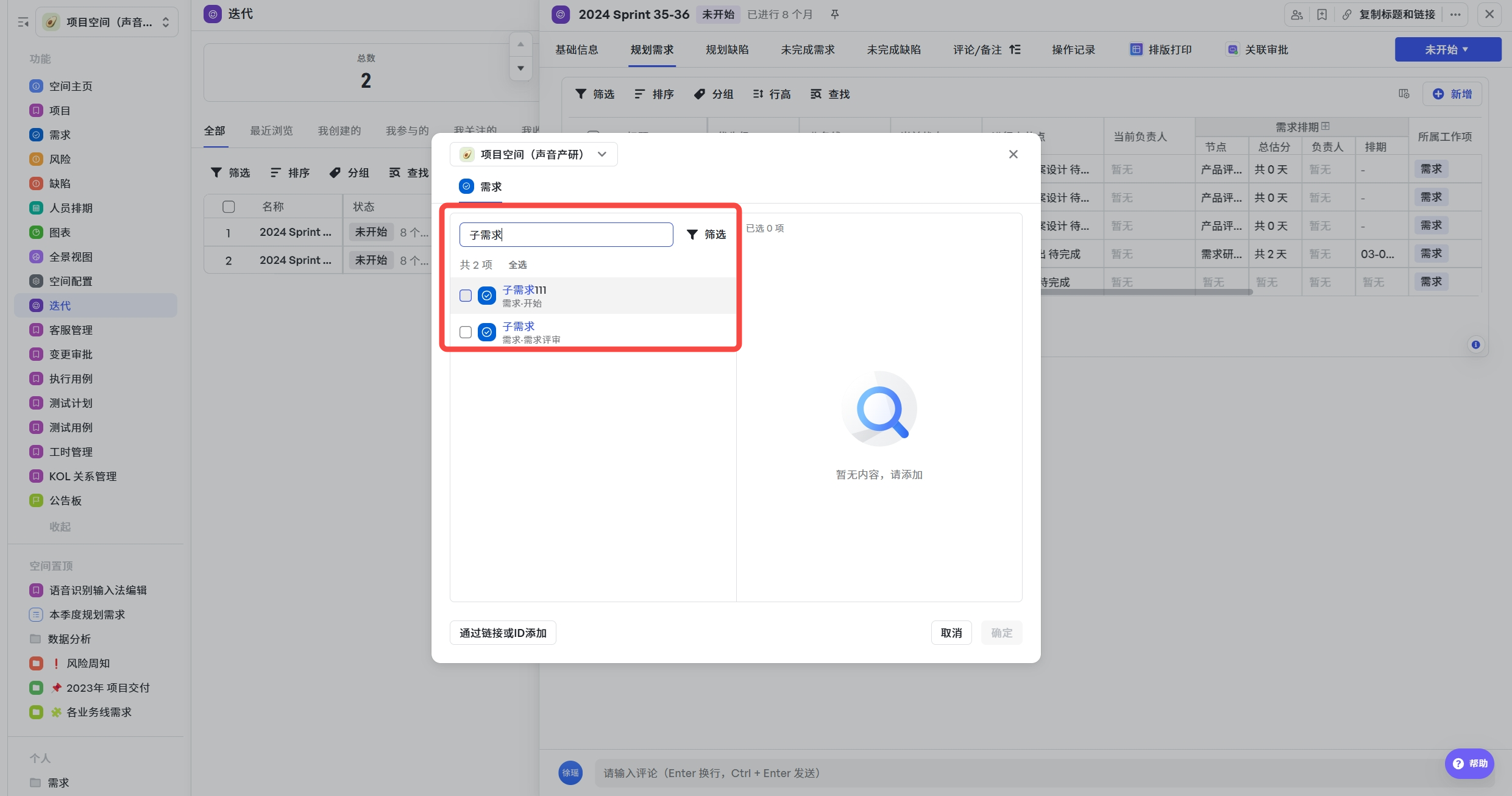The width and height of the screenshot is (1512, 796).
Task: Collapse the function list via 收起
Action: click(60, 526)
